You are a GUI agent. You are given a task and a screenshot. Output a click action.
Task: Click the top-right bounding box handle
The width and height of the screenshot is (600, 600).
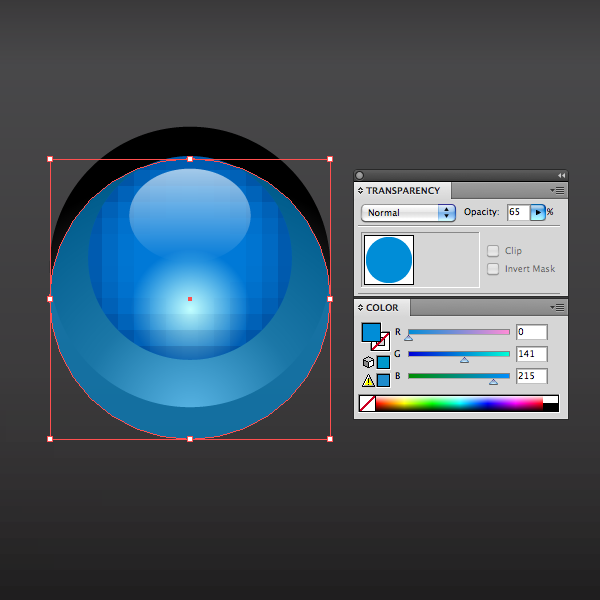pos(330,159)
